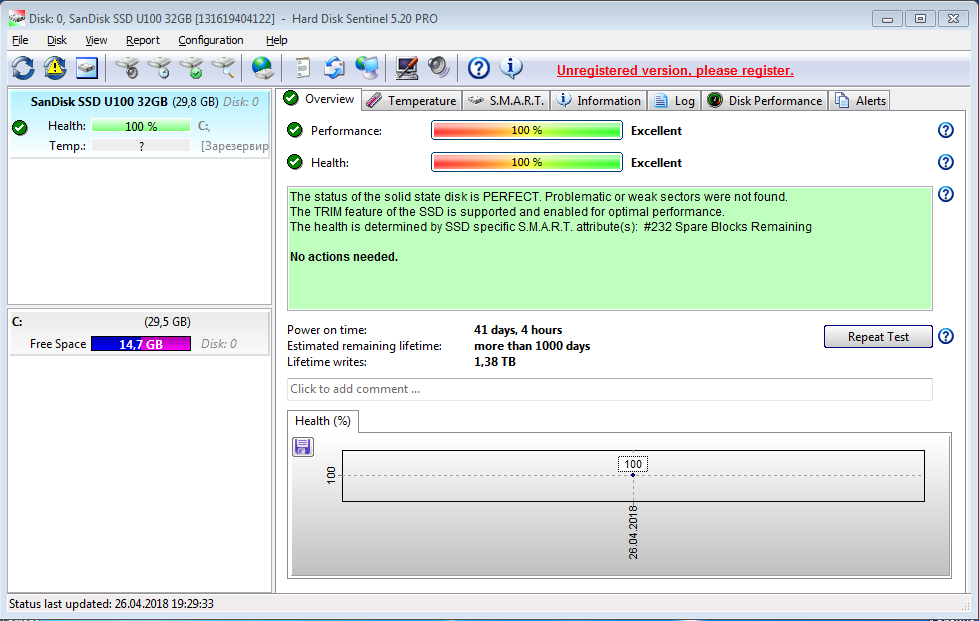Click the toolbar info bubble icon
This screenshot has width=979, height=621.
point(511,67)
